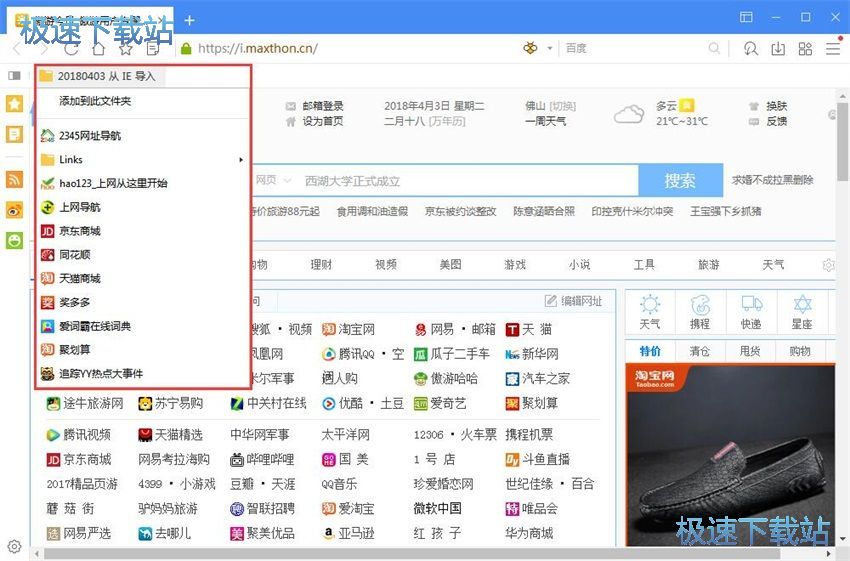Viewport: 850px width, 561px height.
Task: Open the Notes icon in sidebar
Action: tap(15, 134)
